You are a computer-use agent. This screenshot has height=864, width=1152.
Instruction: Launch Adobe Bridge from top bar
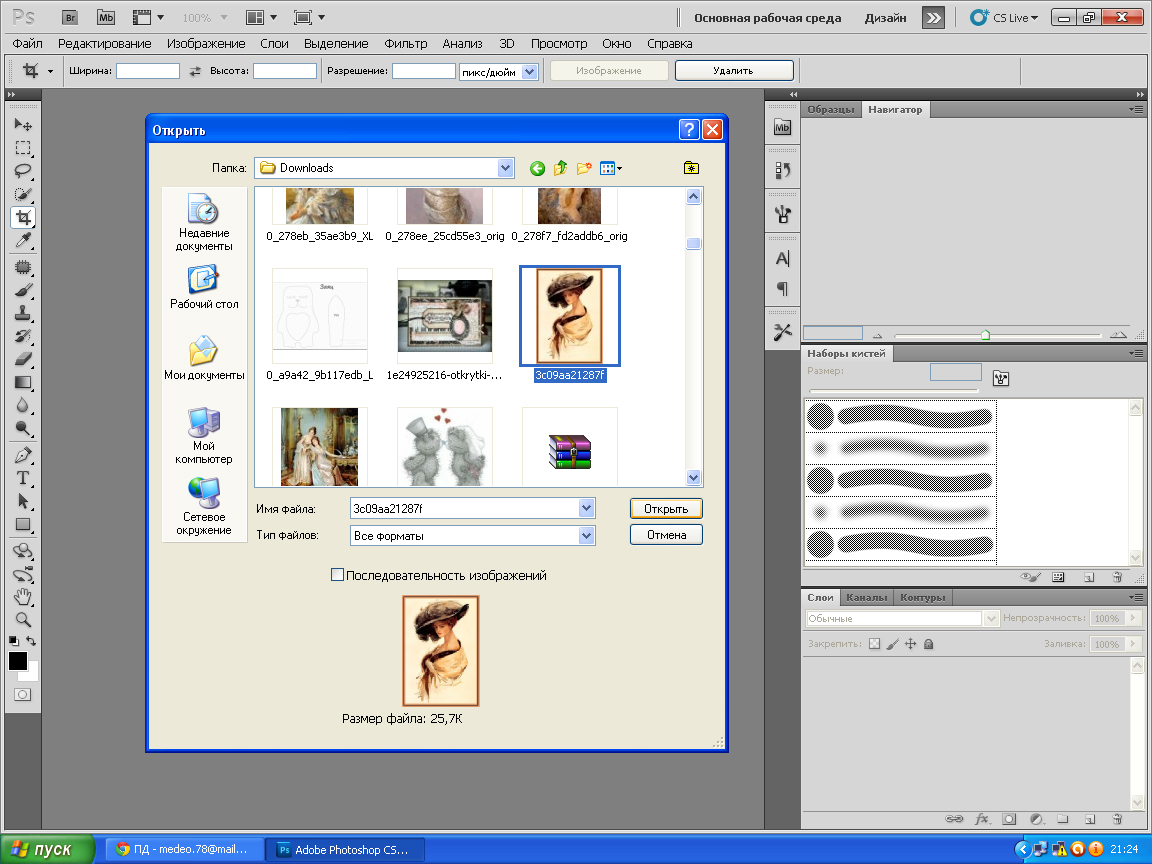[69, 18]
